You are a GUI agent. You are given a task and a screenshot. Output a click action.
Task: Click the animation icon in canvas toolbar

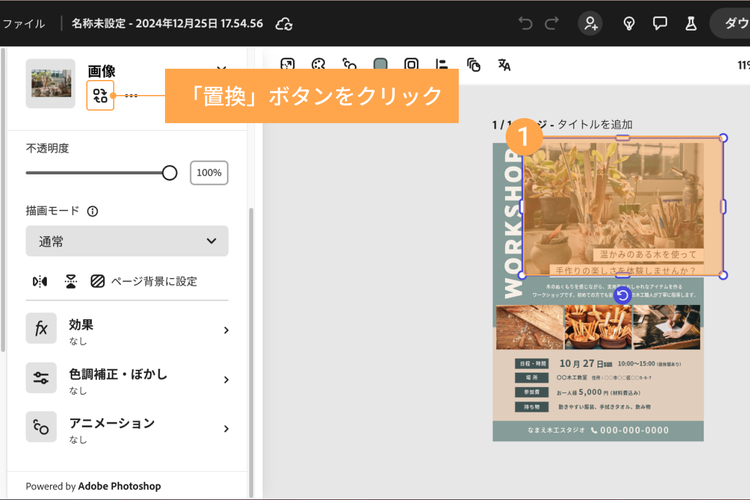(x=349, y=64)
